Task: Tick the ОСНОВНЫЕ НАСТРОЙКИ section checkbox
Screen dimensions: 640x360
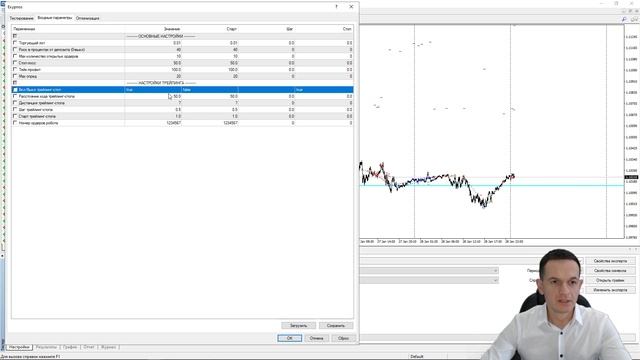Action: tap(15, 36)
